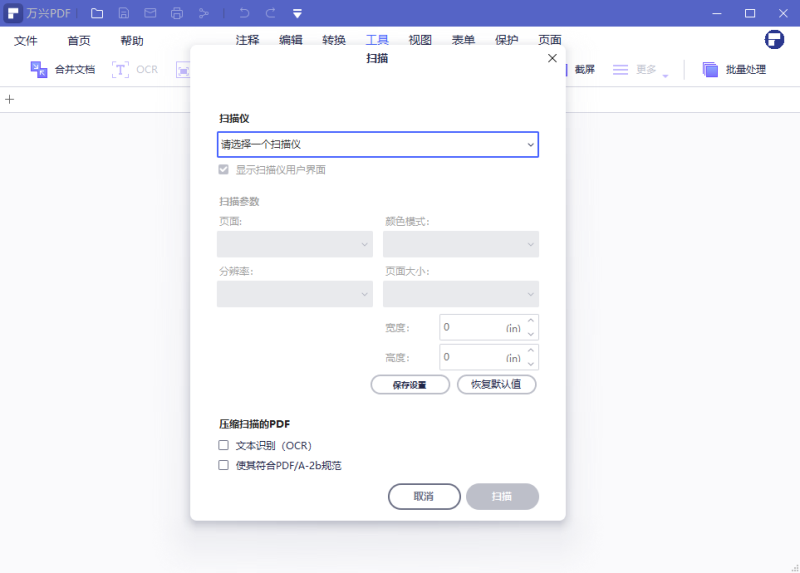800x573 pixels.
Task: Click the OCR tool icon
Action: [x=120, y=69]
